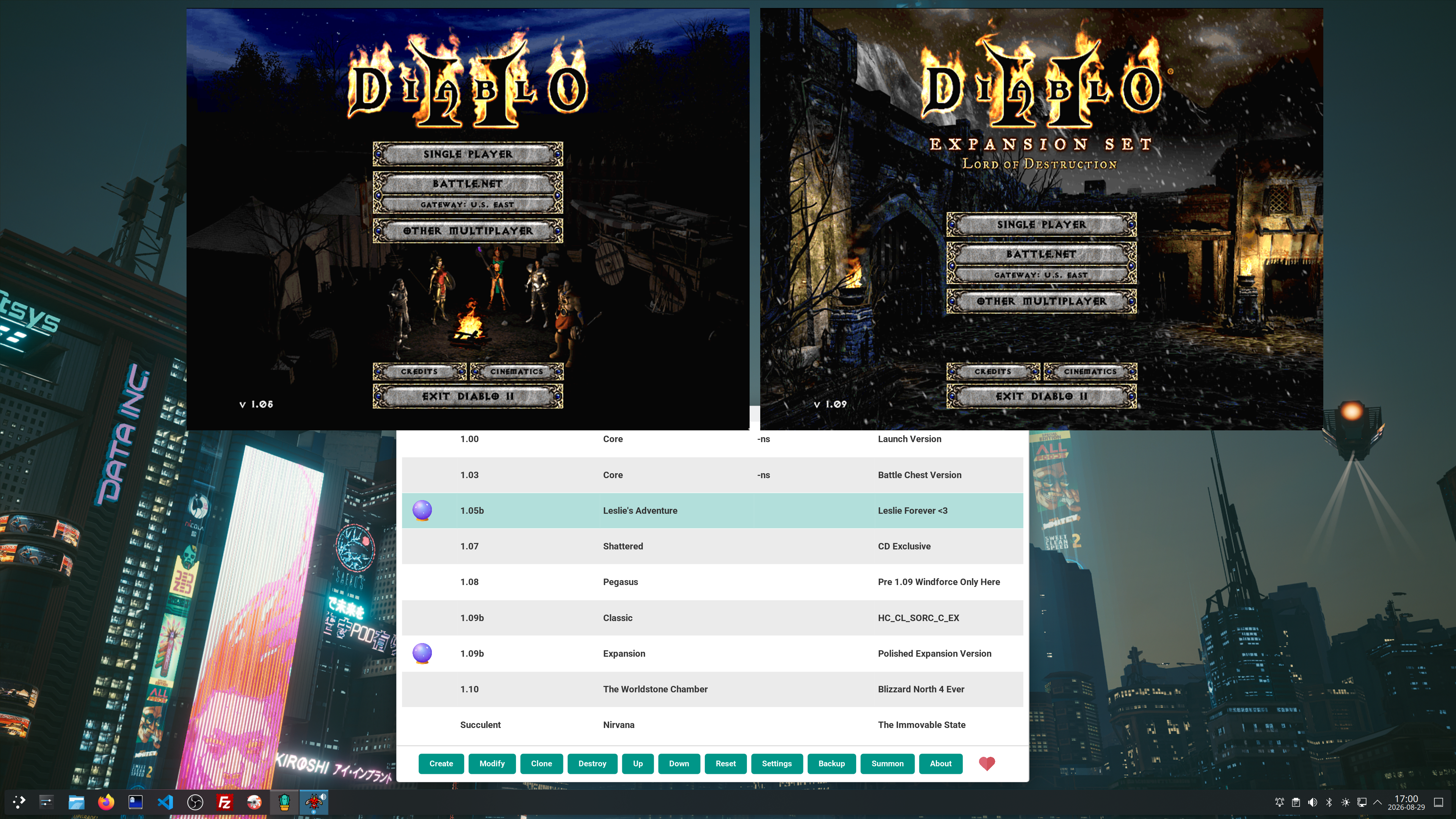This screenshot has width=1456, height=819.
Task: Expand hidden system tray icons
Action: [x=1378, y=802]
